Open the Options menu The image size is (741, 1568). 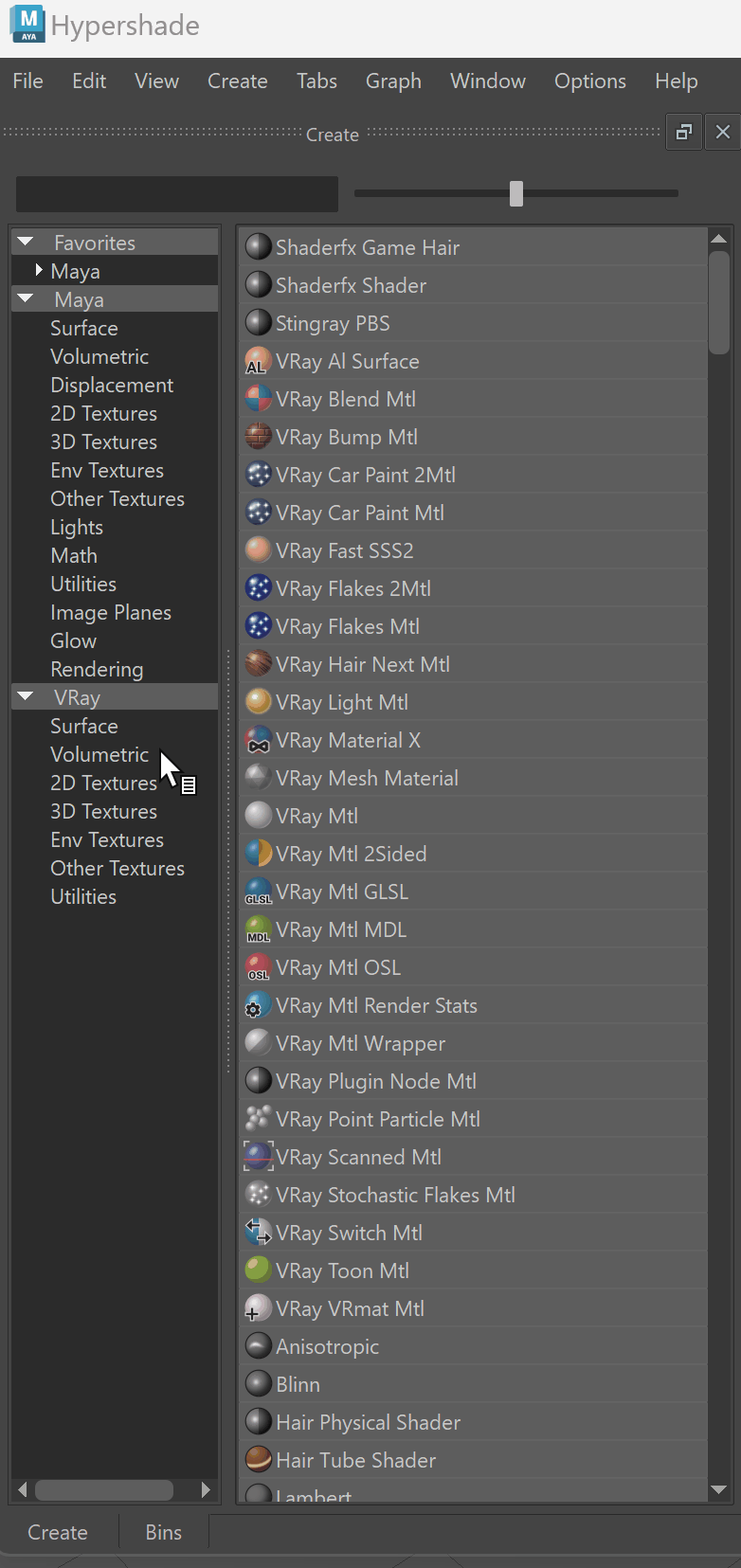[x=590, y=81]
